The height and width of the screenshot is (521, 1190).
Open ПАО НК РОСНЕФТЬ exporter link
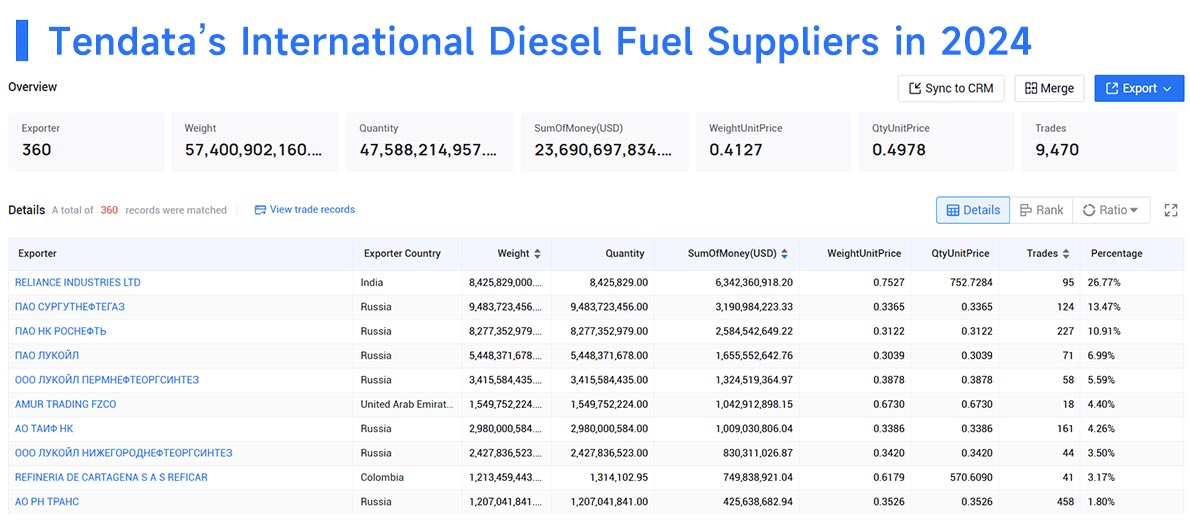coord(61,331)
